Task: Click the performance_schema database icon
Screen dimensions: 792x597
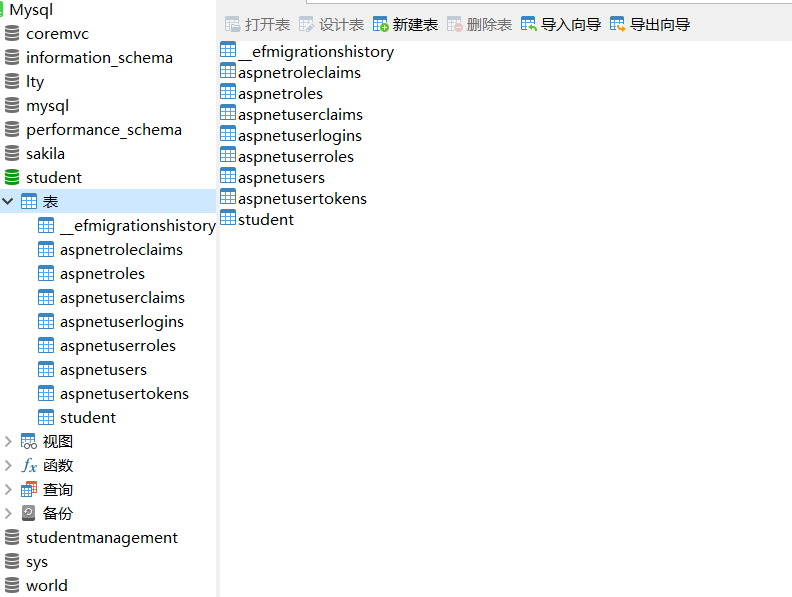Action: pyautogui.click(x=12, y=130)
